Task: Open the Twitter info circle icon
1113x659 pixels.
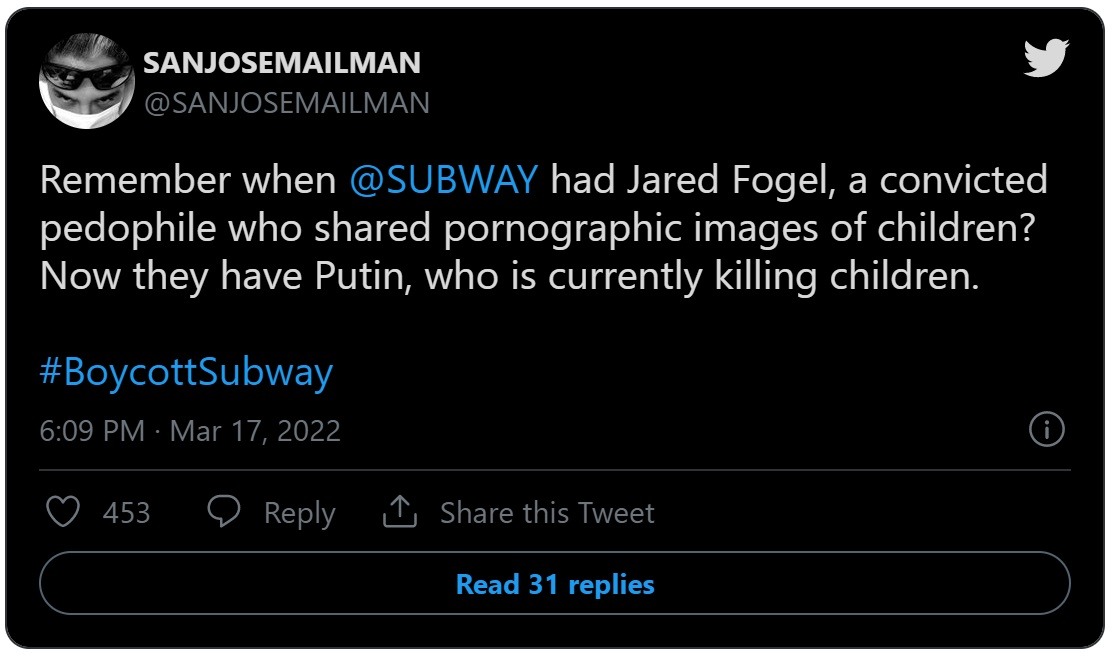Action: click(1046, 430)
